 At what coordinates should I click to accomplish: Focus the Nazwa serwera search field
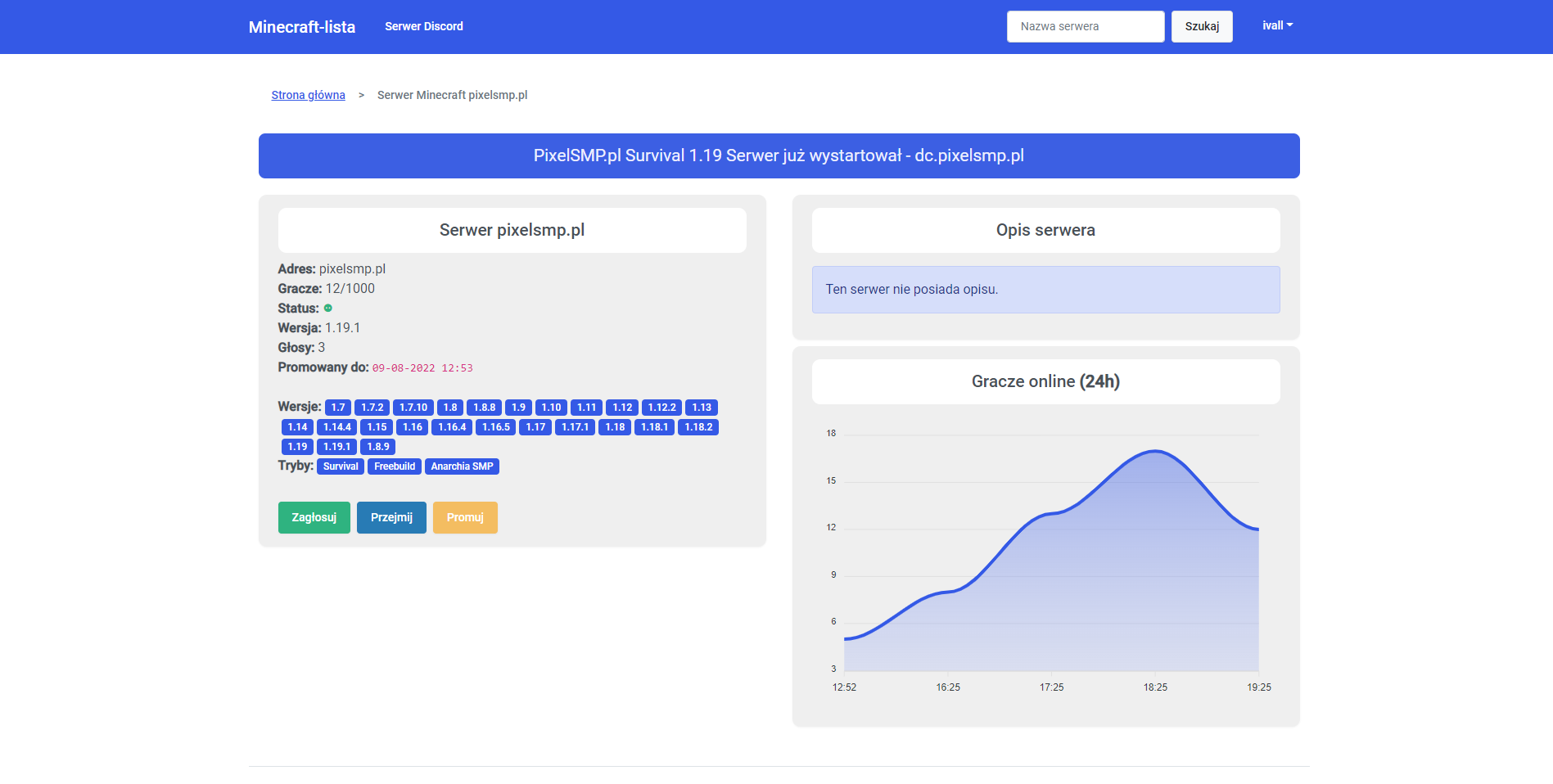1085,26
